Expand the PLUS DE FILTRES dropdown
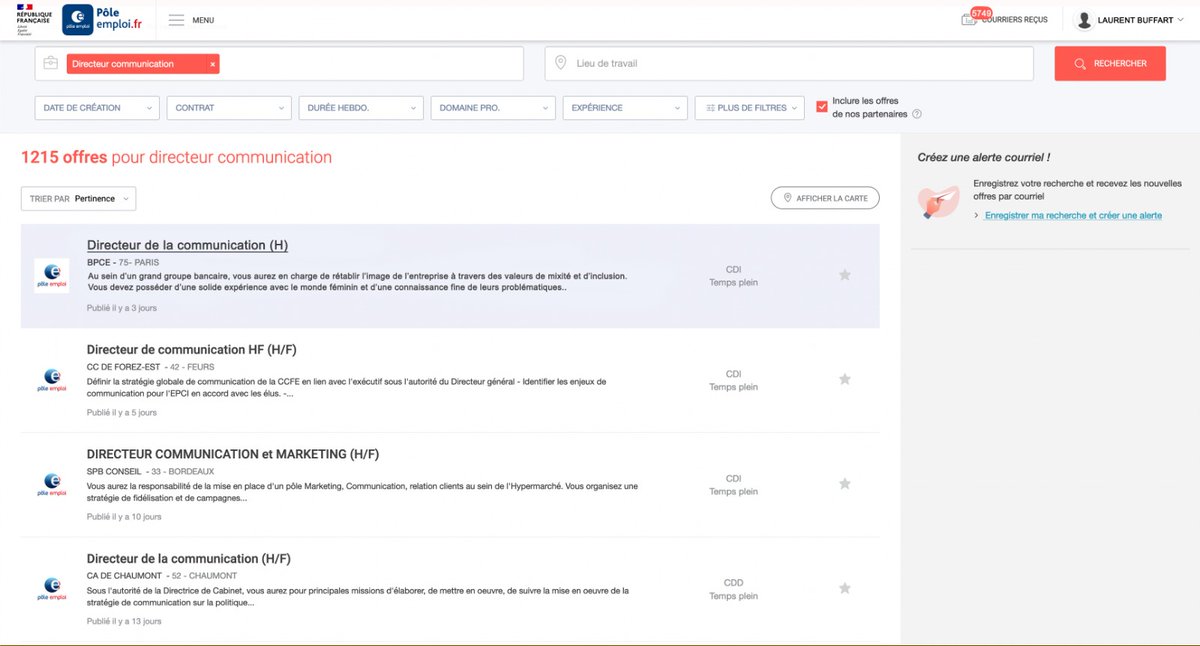 pyautogui.click(x=749, y=108)
